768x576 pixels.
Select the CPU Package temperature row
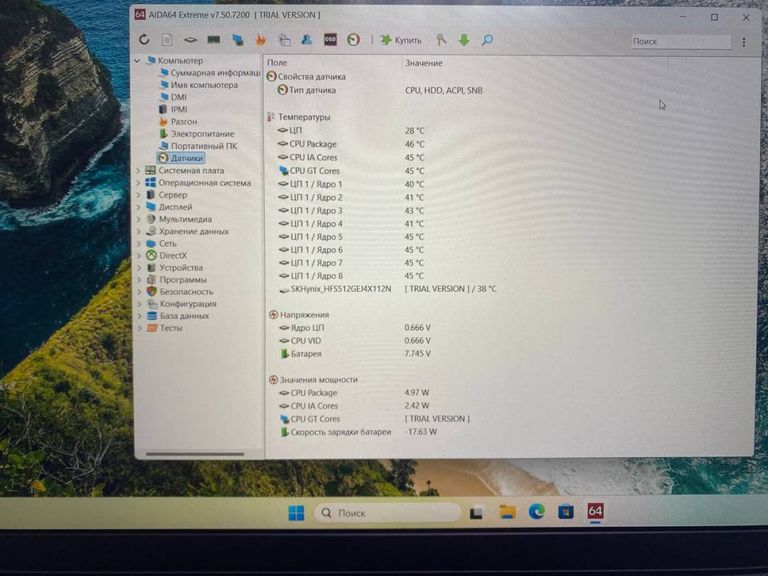[351, 144]
